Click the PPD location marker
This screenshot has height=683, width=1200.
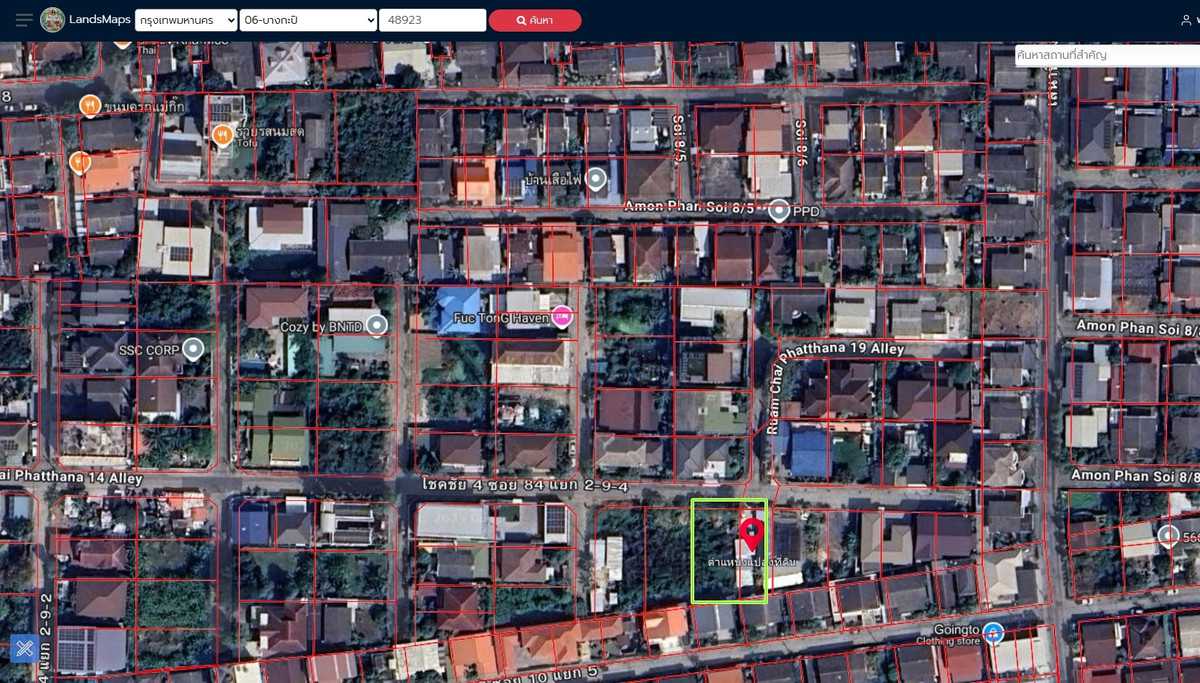[x=779, y=211]
